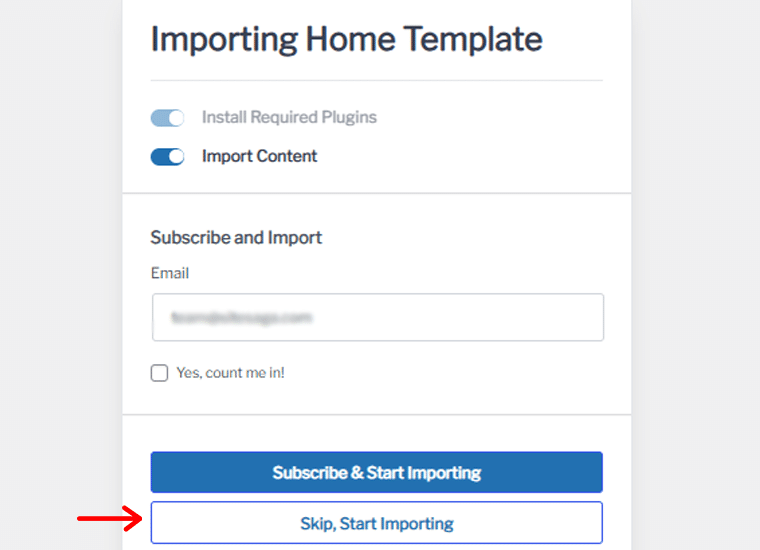Click the "Install Required Plugins" label text
The width and height of the screenshot is (760, 550).
pyautogui.click(x=289, y=117)
